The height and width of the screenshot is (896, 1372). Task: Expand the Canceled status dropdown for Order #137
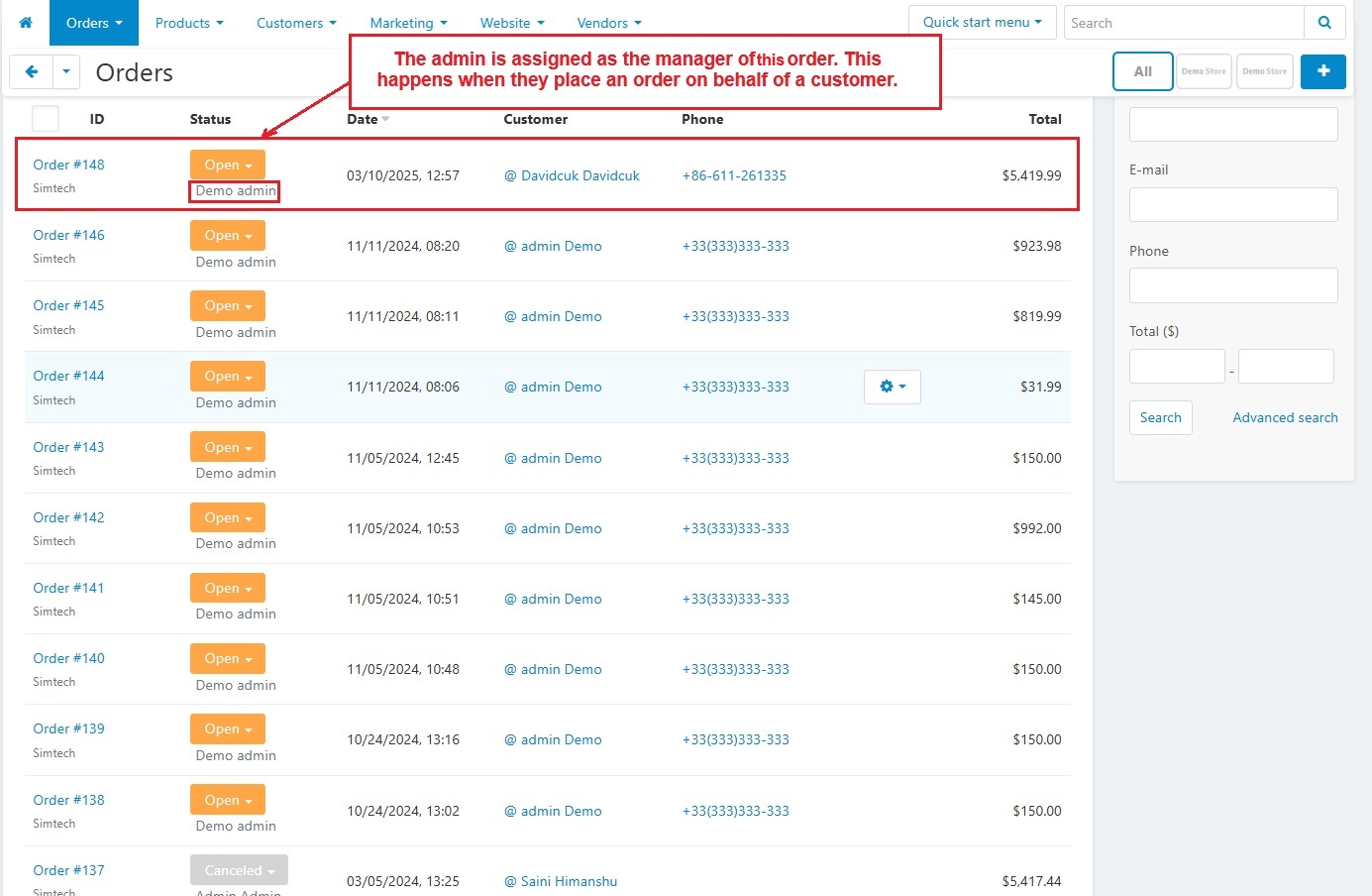coord(239,870)
